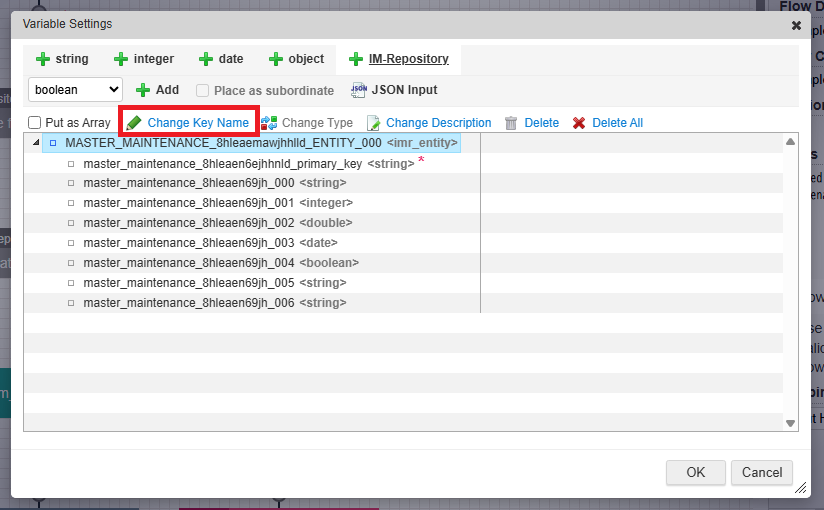Viewport: 824px width, 510px height.
Task: Close the Variable Settings dialog
Action: pyautogui.click(x=796, y=25)
